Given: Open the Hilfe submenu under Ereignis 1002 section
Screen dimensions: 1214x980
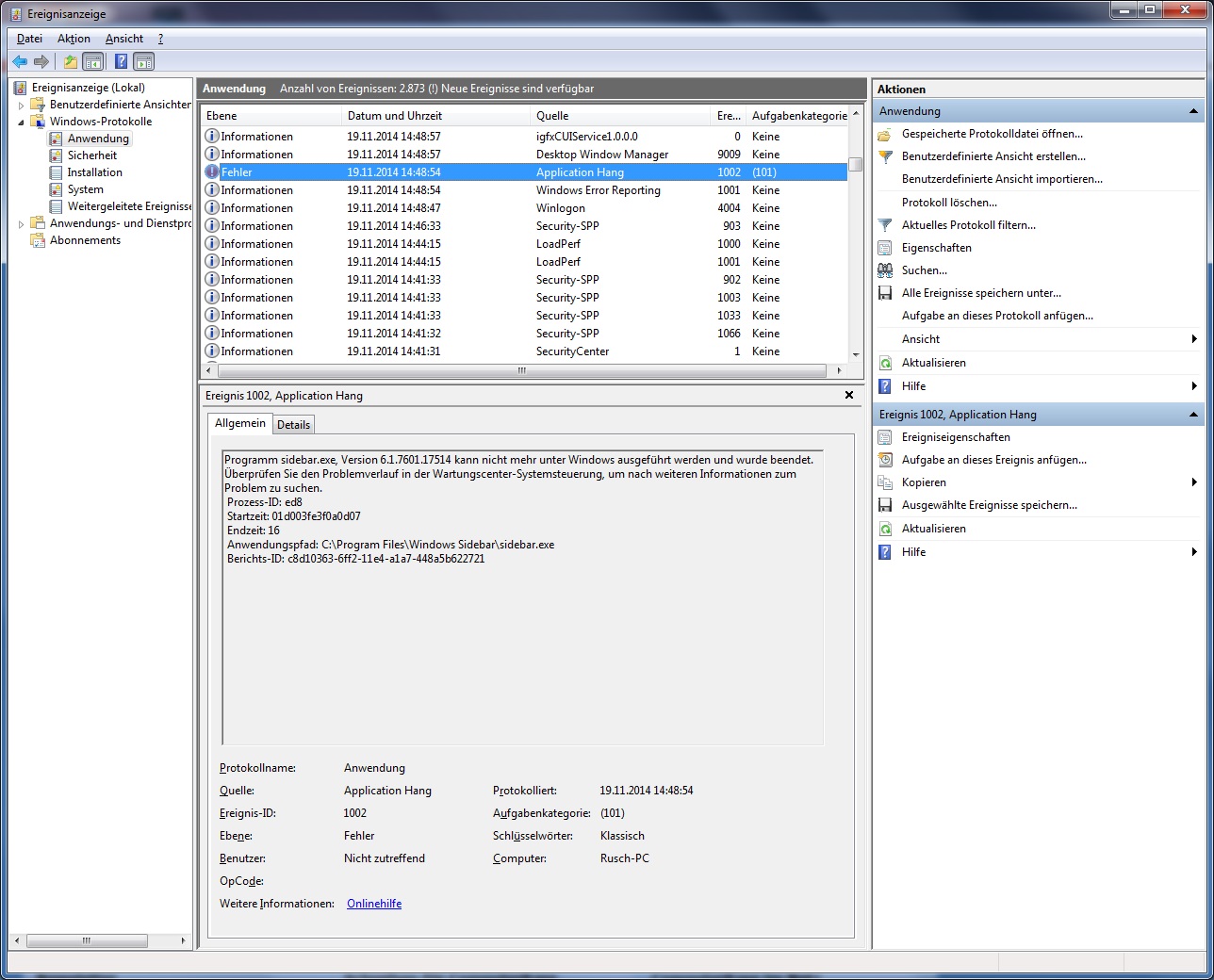Looking at the screenshot, I should (x=1193, y=552).
